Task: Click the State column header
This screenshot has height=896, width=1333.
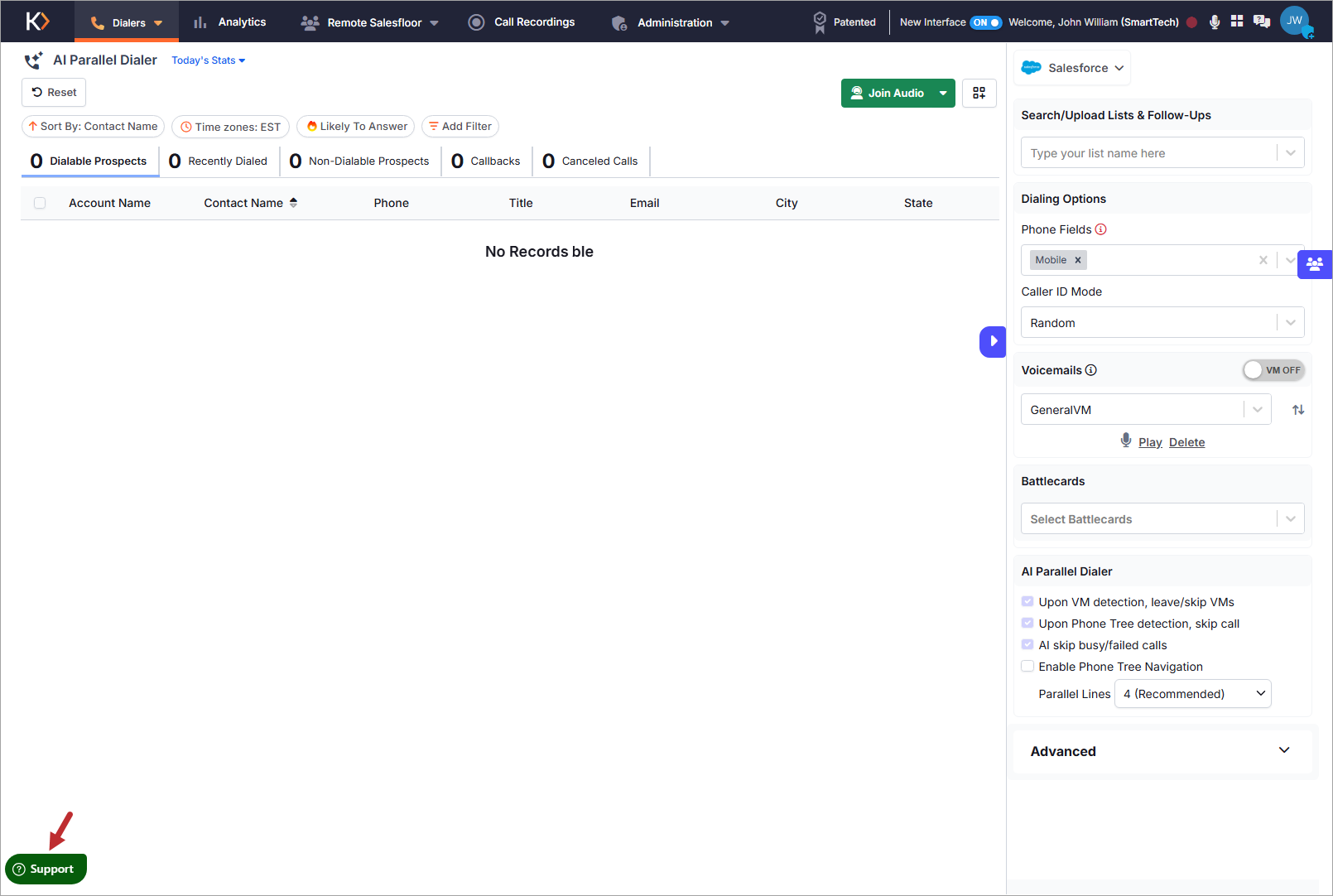Action: [x=918, y=203]
